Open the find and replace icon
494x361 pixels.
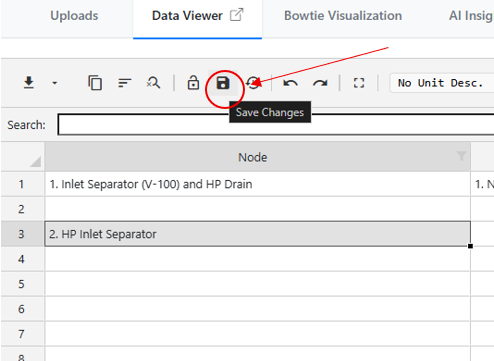point(153,83)
